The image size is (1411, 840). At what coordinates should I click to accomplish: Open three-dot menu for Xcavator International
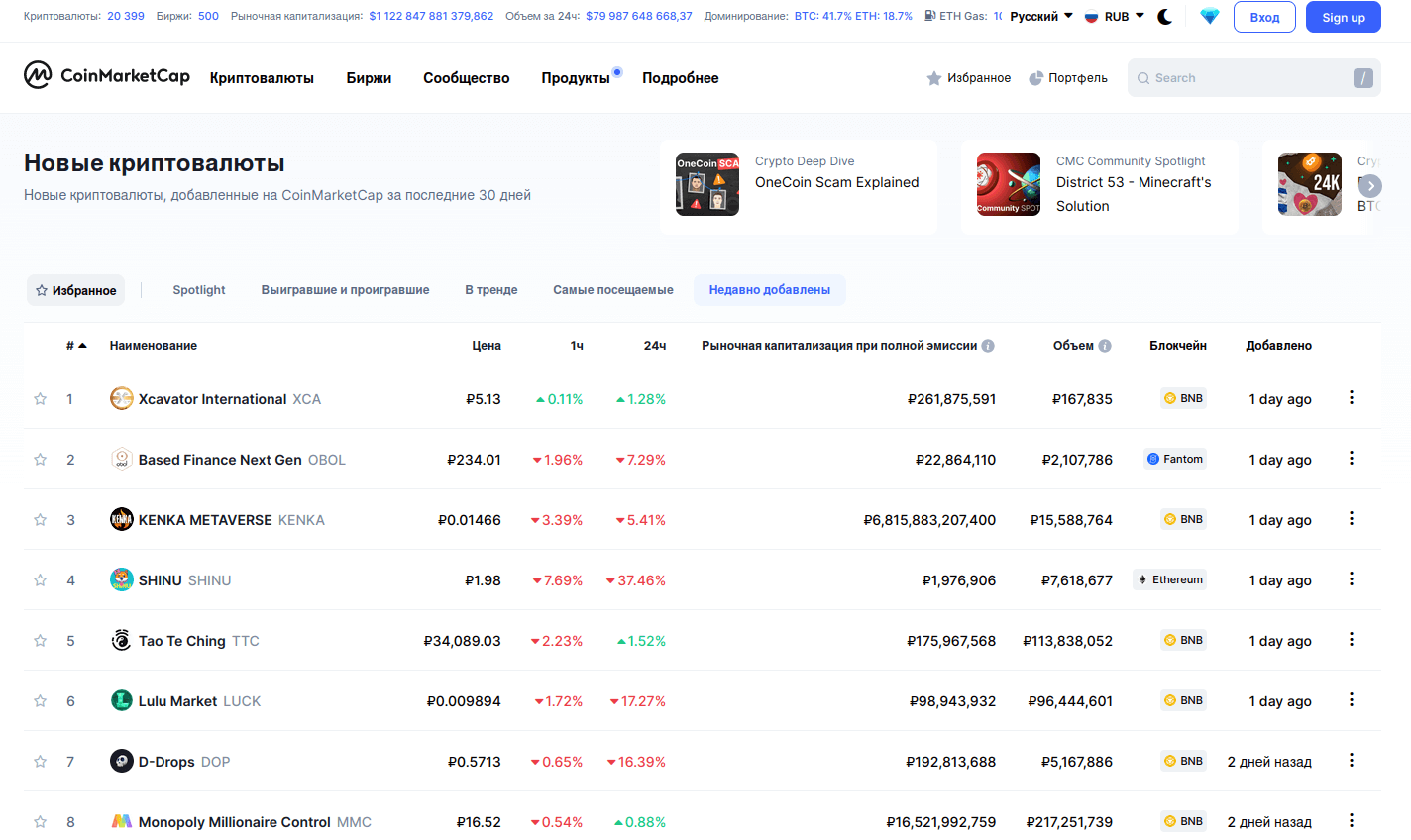pyautogui.click(x=1351, y=398)
